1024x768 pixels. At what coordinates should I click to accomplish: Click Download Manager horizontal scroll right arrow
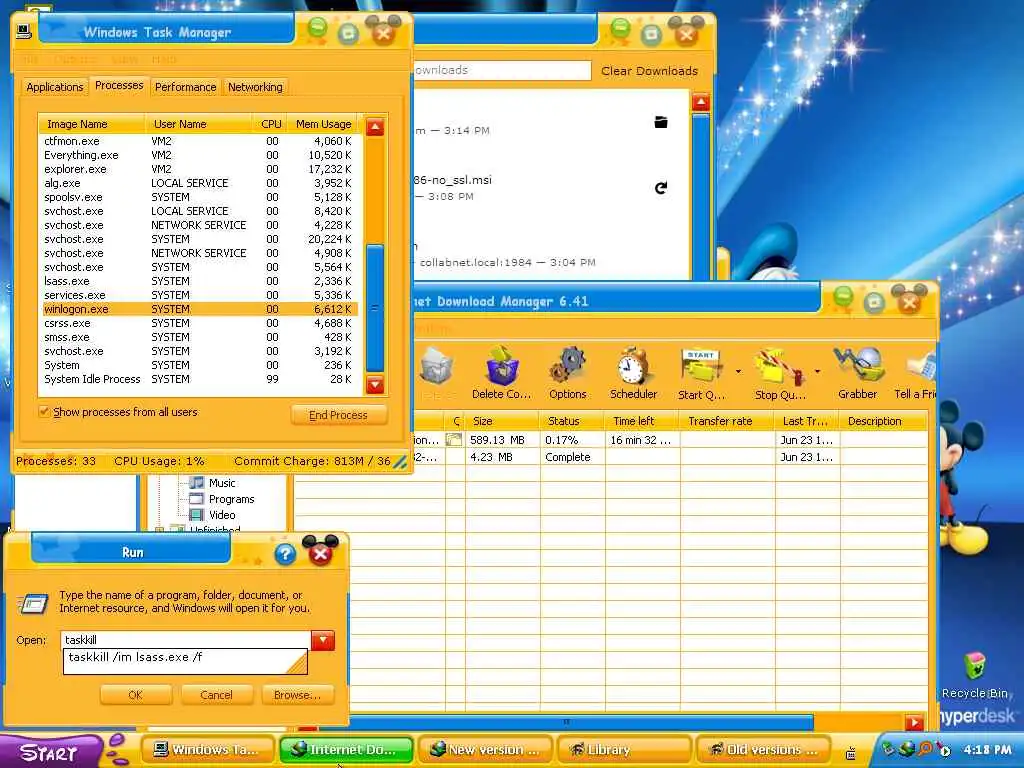(914, 722)
